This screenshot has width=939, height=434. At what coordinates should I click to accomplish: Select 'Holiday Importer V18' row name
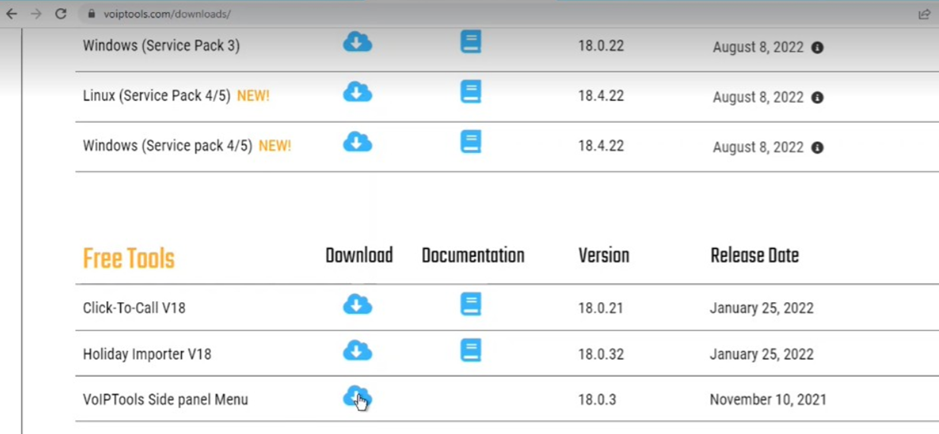147,354
